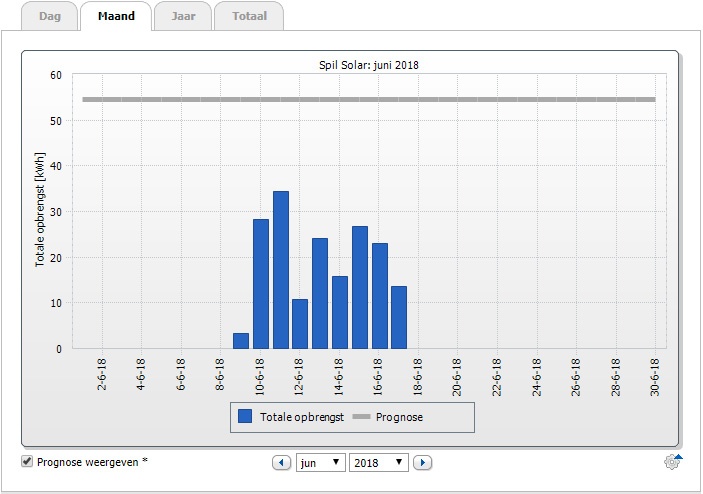
Task: Switch to the Dag tab
Action: click(50, 16)
